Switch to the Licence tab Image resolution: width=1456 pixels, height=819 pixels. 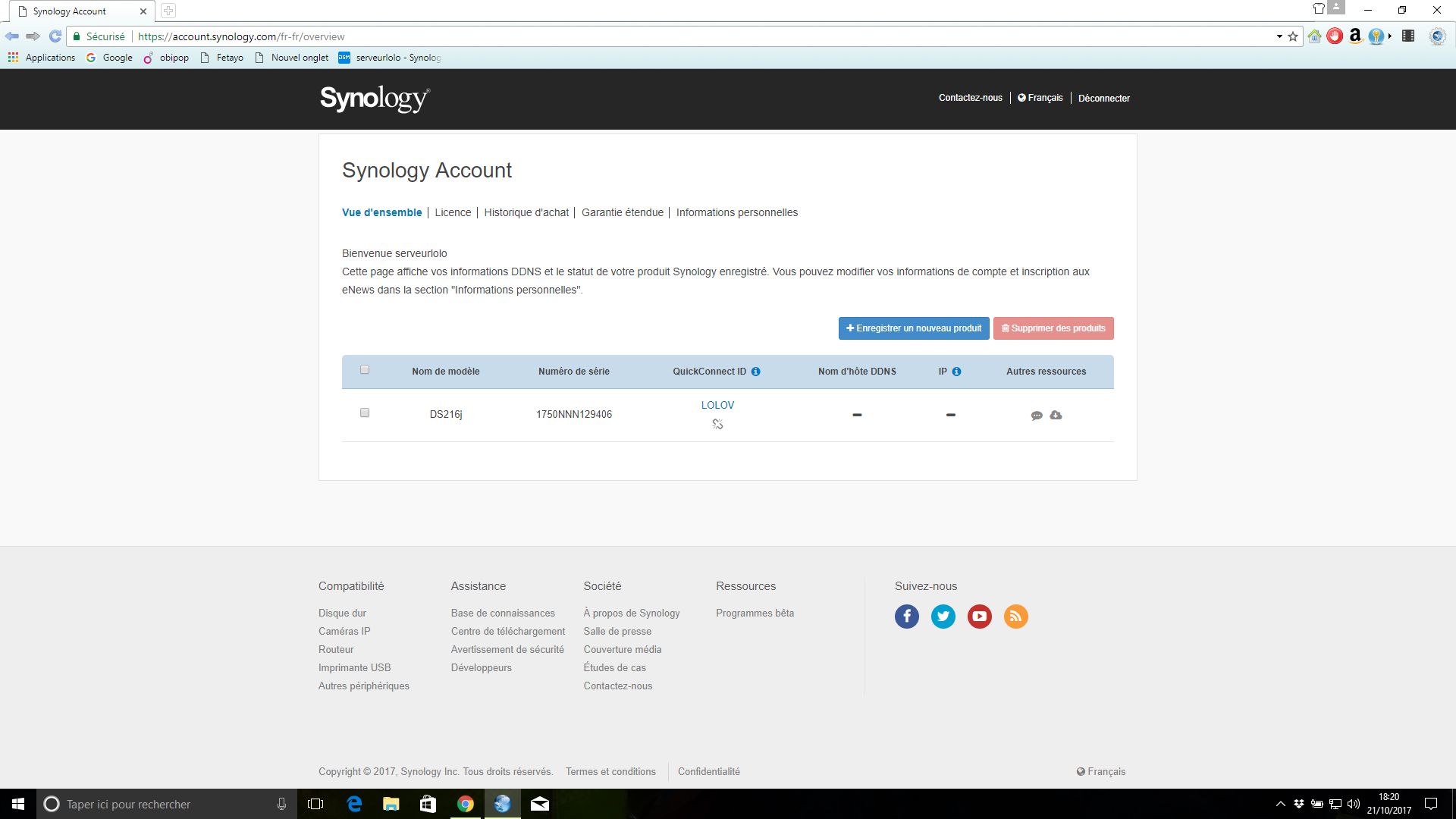point(453,212)
